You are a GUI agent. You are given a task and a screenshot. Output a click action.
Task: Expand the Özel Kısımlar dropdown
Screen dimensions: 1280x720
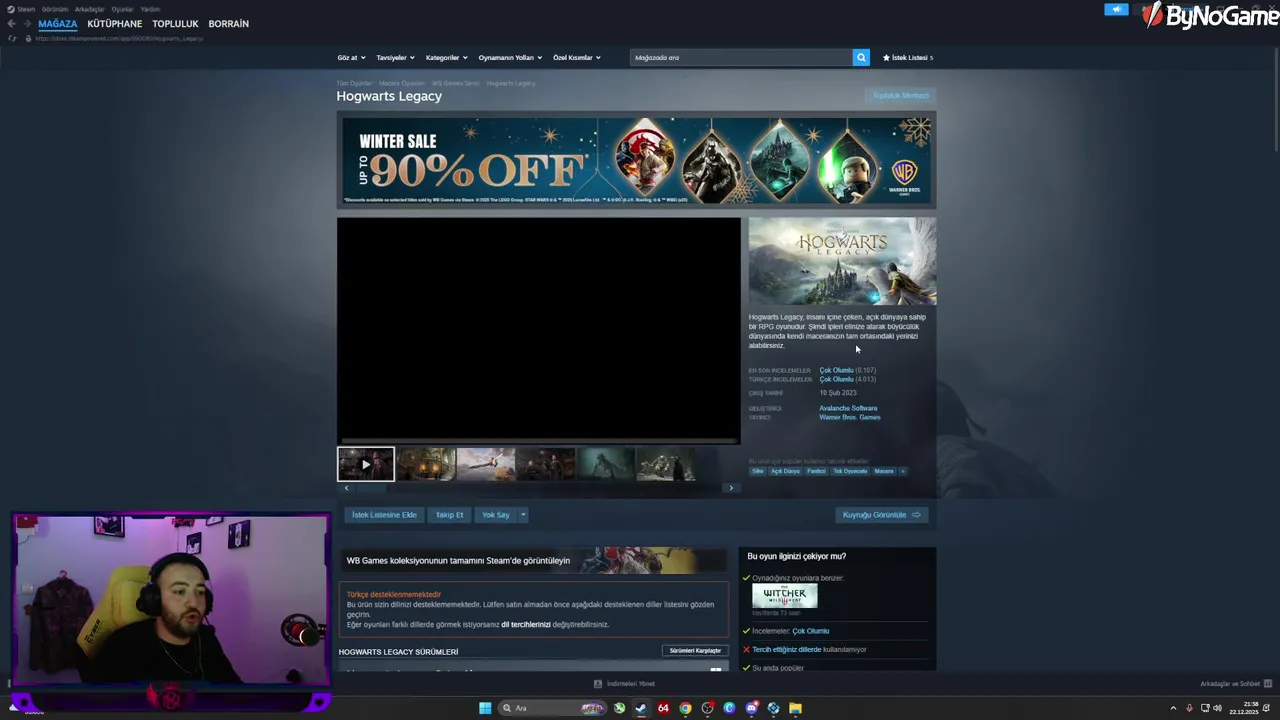(x=577, y=57)
